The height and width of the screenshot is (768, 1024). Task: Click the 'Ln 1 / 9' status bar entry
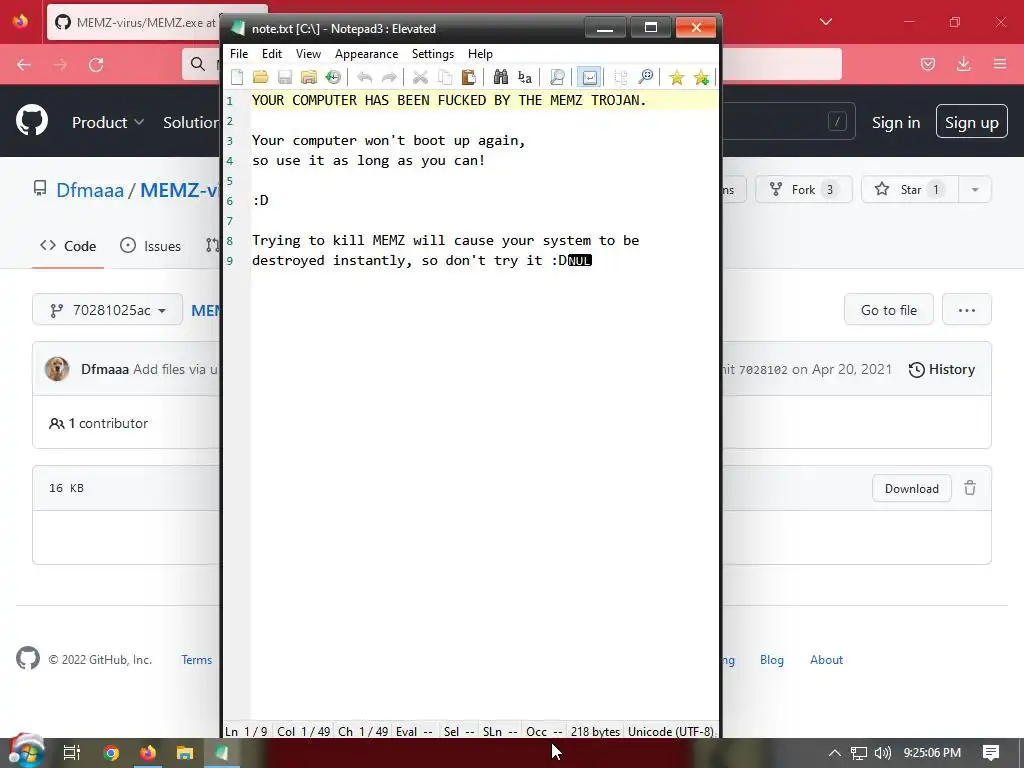[246, 731]
